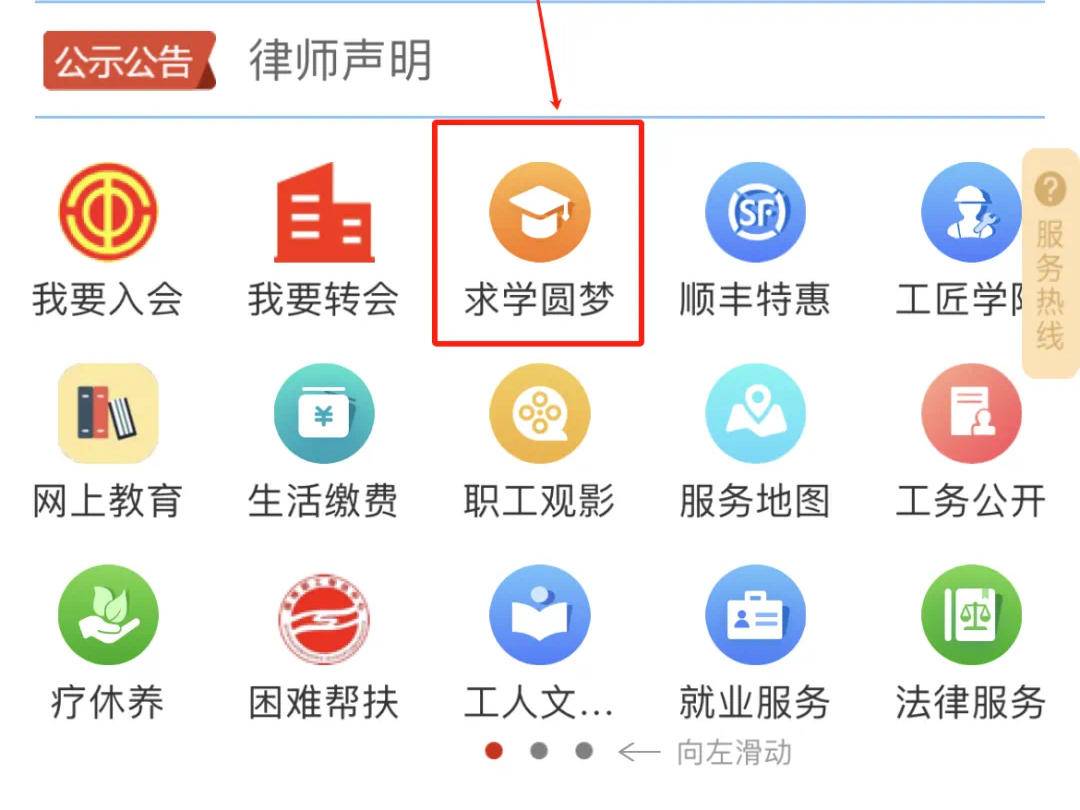Open 疗休养 green leaf icon

(108, 614)
